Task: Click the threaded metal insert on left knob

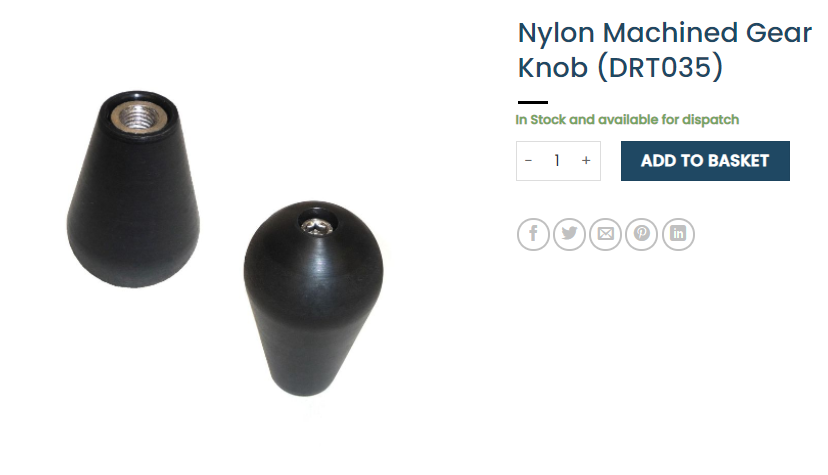Action: (138, 115)
